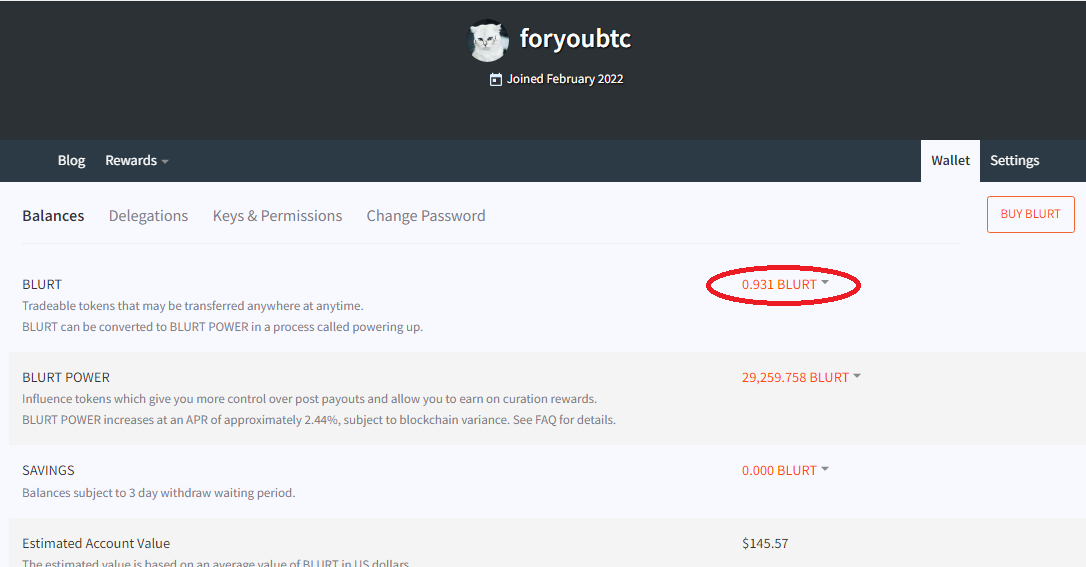1086x567 pixels.
Task: Open the Settings tab
Action: [x=1015, y=161]
